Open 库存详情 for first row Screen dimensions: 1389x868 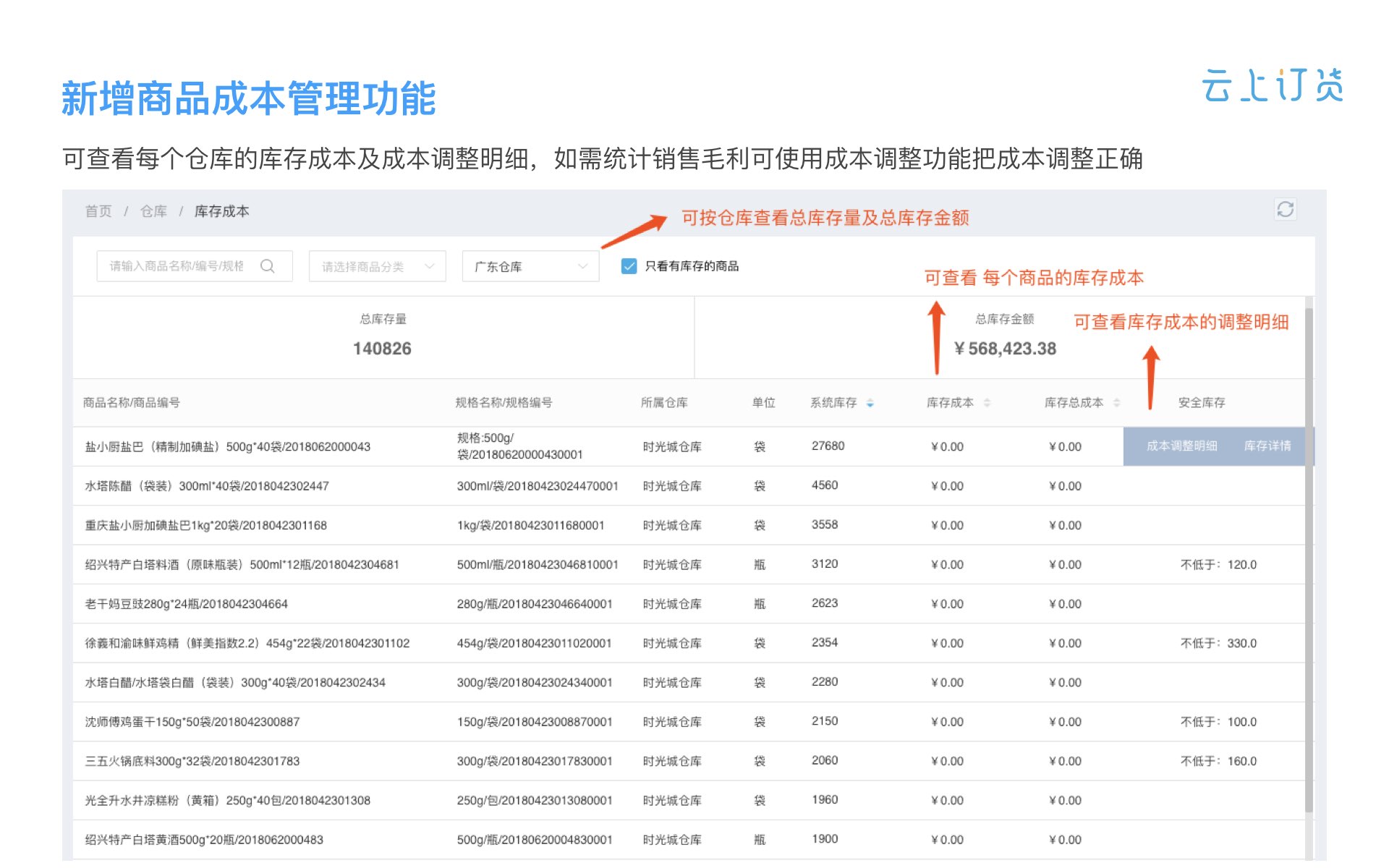(1267, 446)
